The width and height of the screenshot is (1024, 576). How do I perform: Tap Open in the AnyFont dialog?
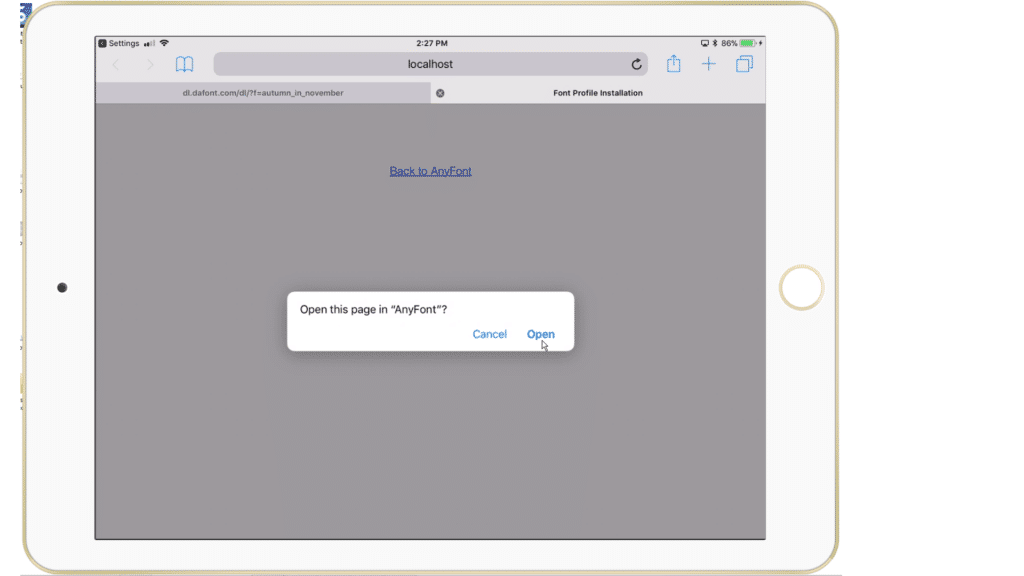tap(541, 334)
